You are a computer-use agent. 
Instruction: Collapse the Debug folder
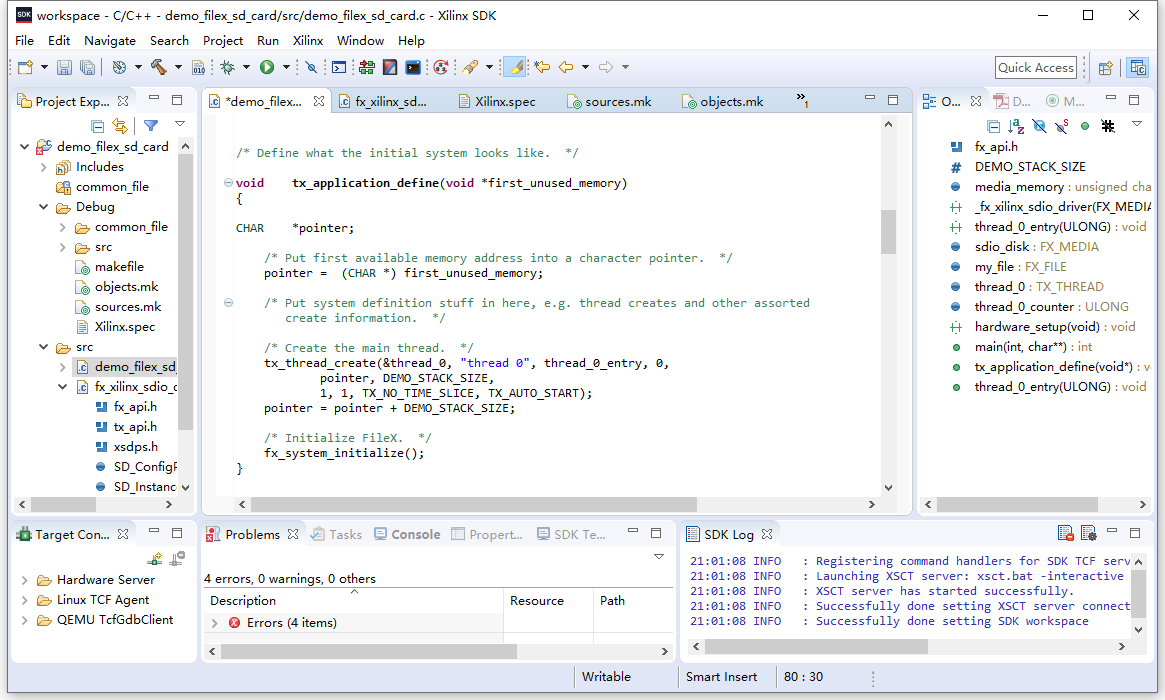tap(44, 207)
